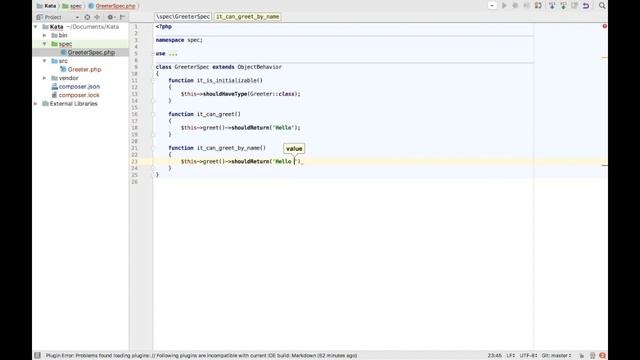This screenshot has height=360, width=640.
Task: Collapse the spec folder
Action: tap(45, 44)
